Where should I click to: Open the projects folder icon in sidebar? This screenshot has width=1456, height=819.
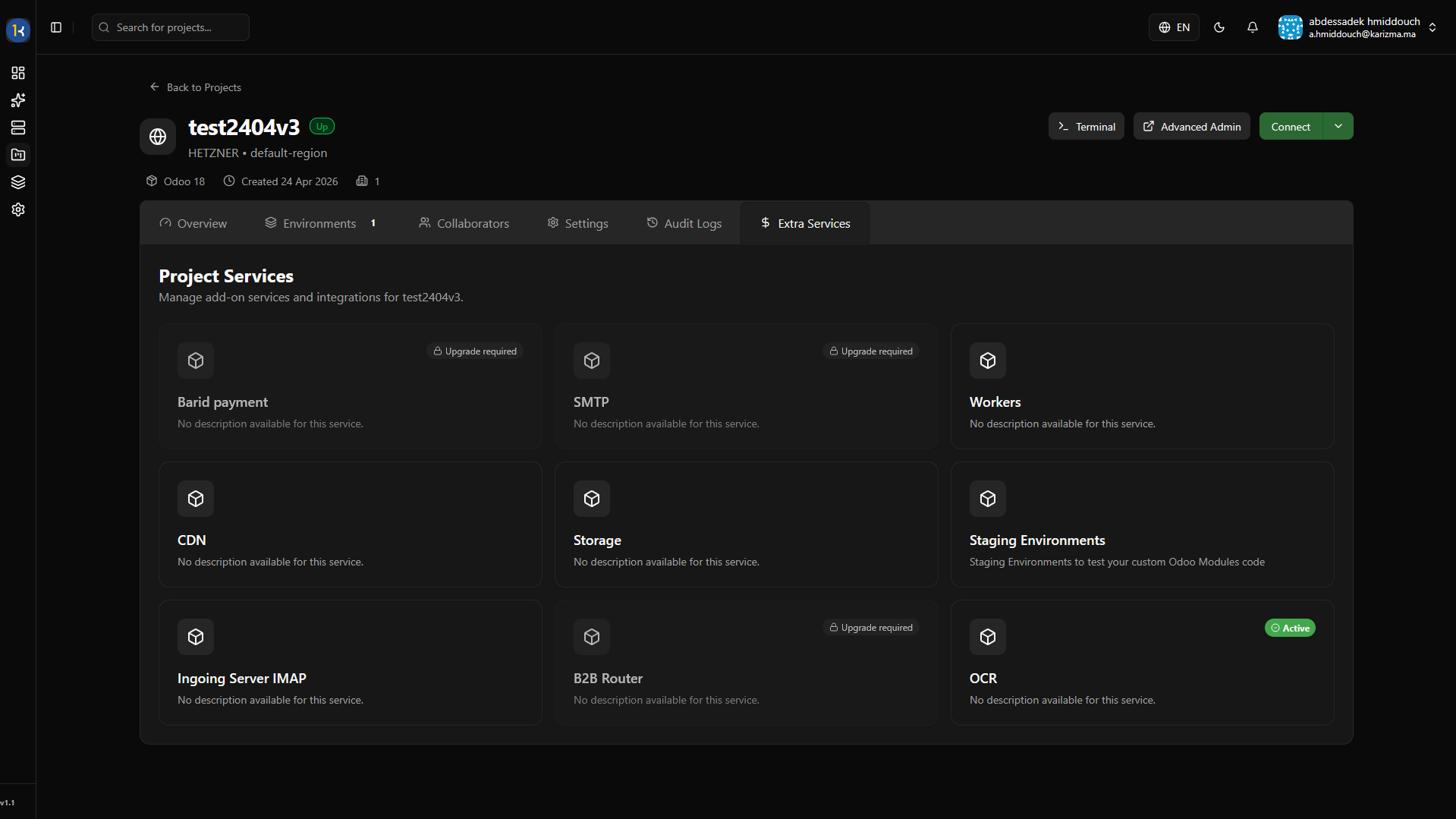18,155
